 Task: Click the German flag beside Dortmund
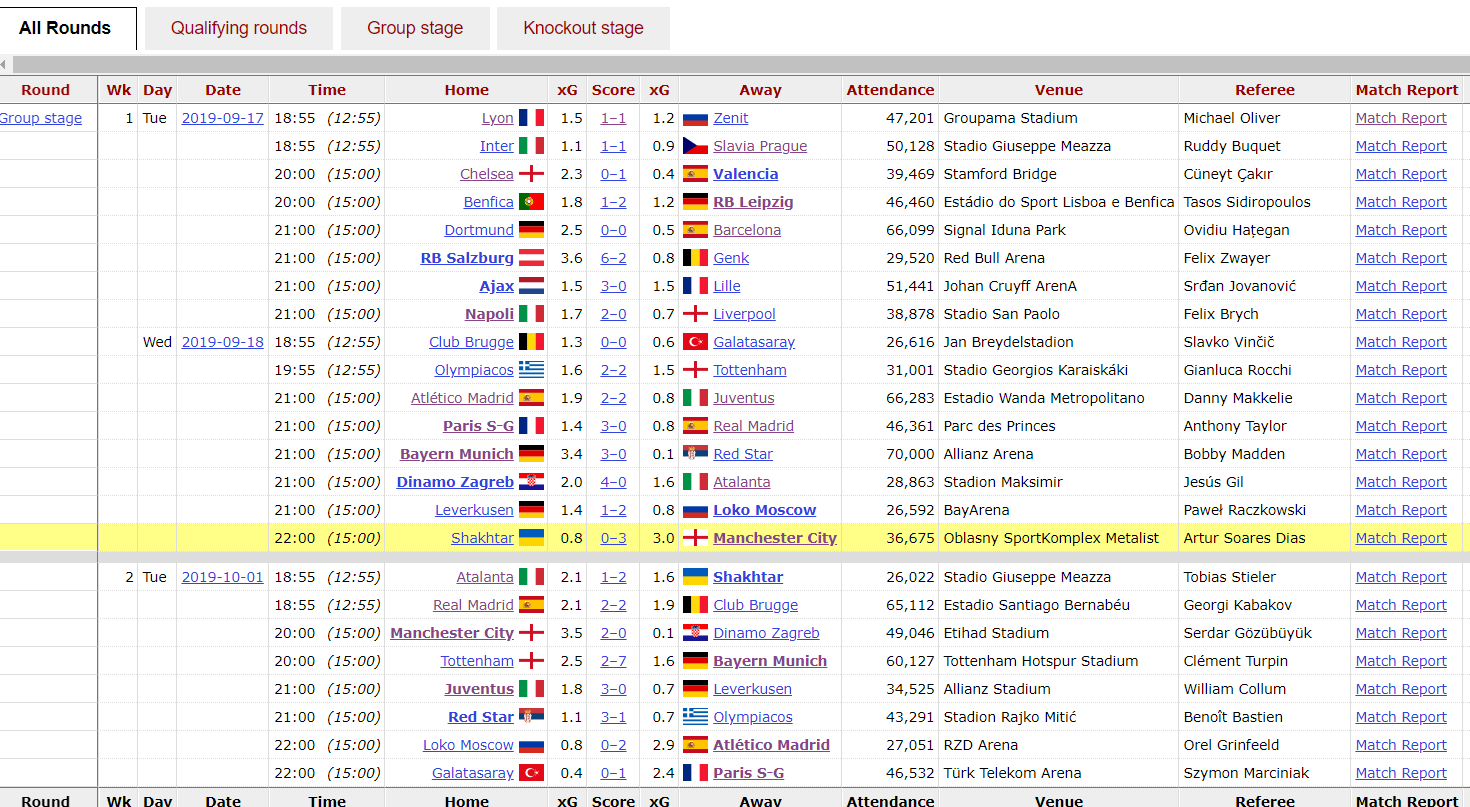click(531, 230)
